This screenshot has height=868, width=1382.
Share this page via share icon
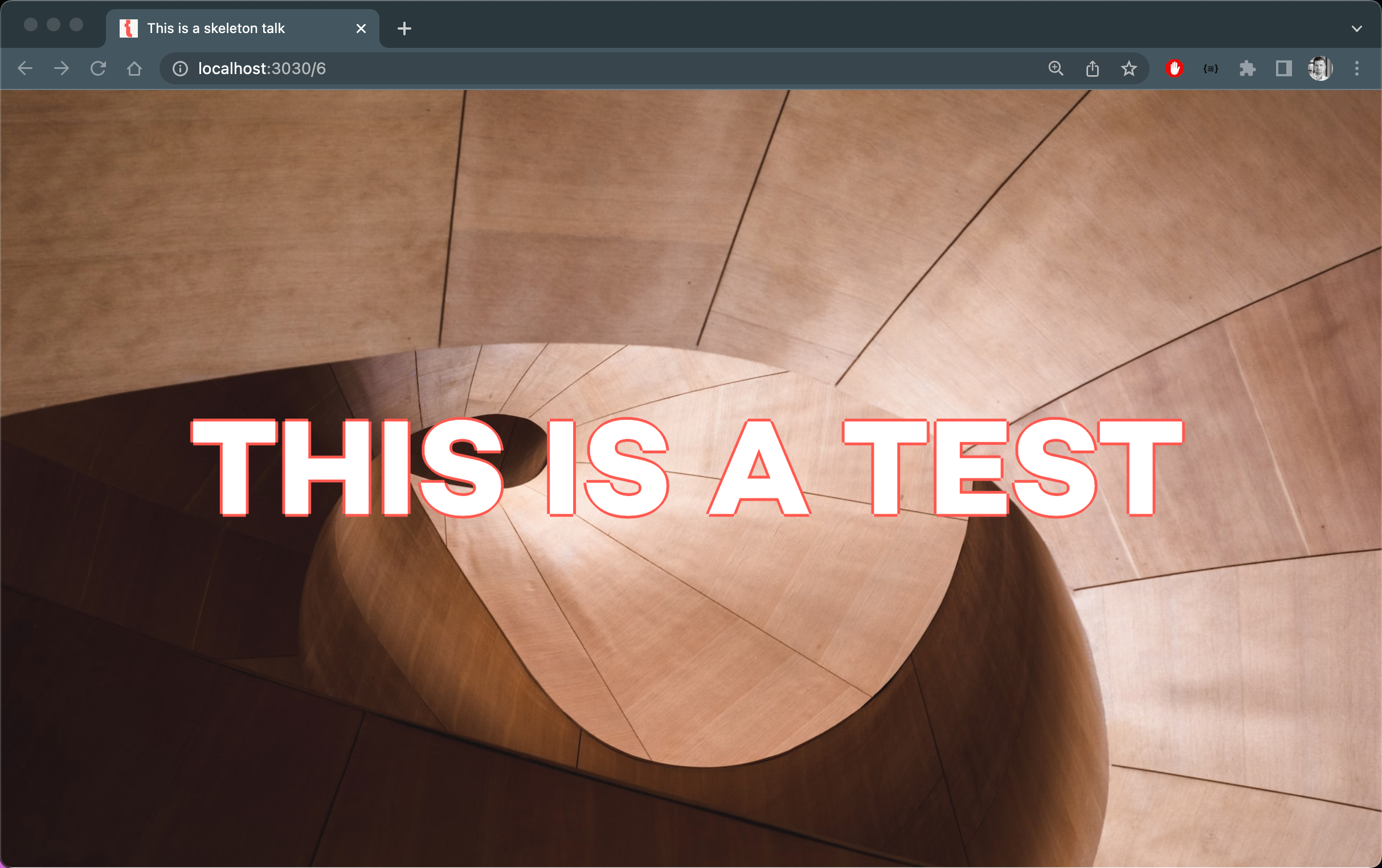[1092, 69]
